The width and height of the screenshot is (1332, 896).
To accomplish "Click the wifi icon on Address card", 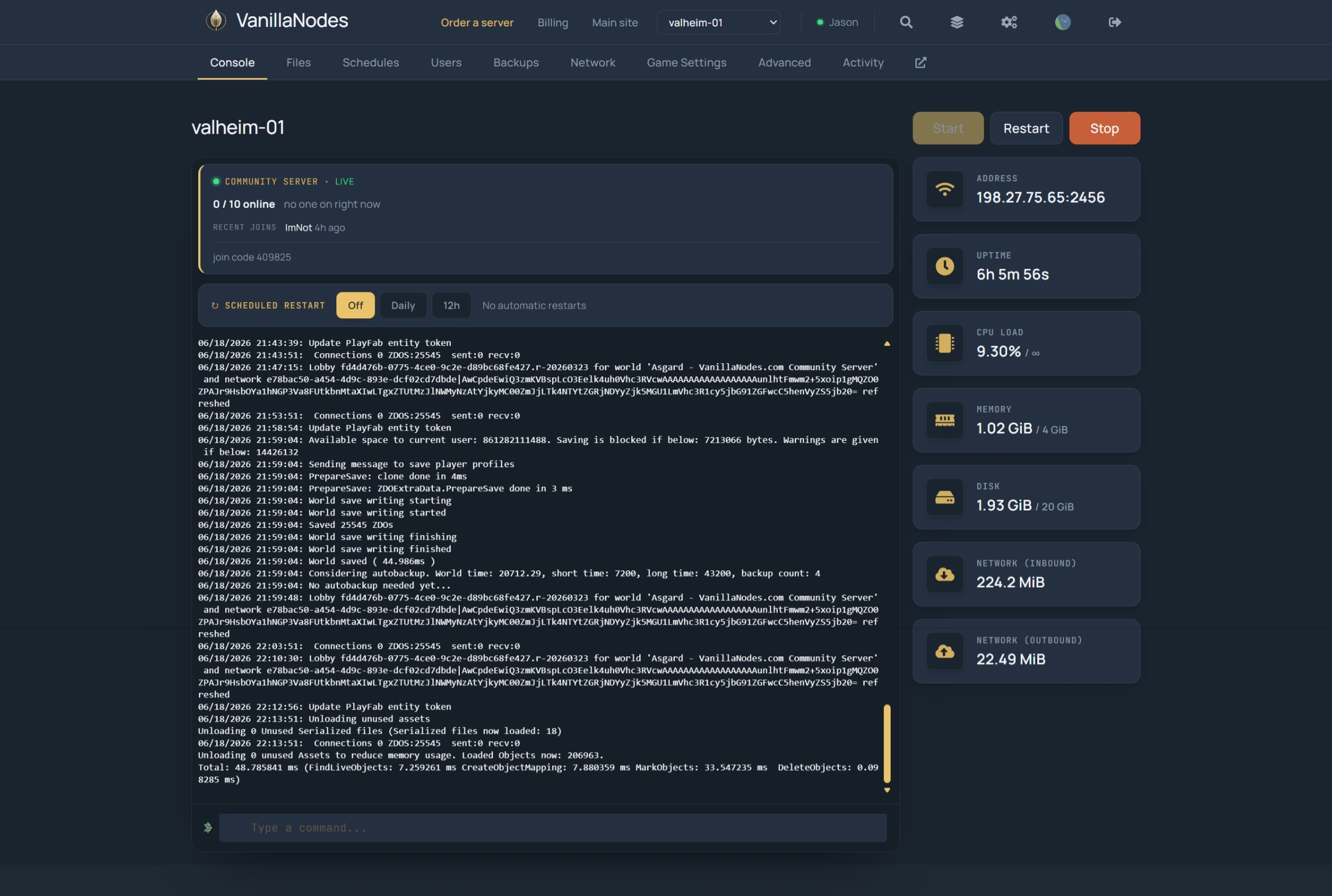I will 944,189.
